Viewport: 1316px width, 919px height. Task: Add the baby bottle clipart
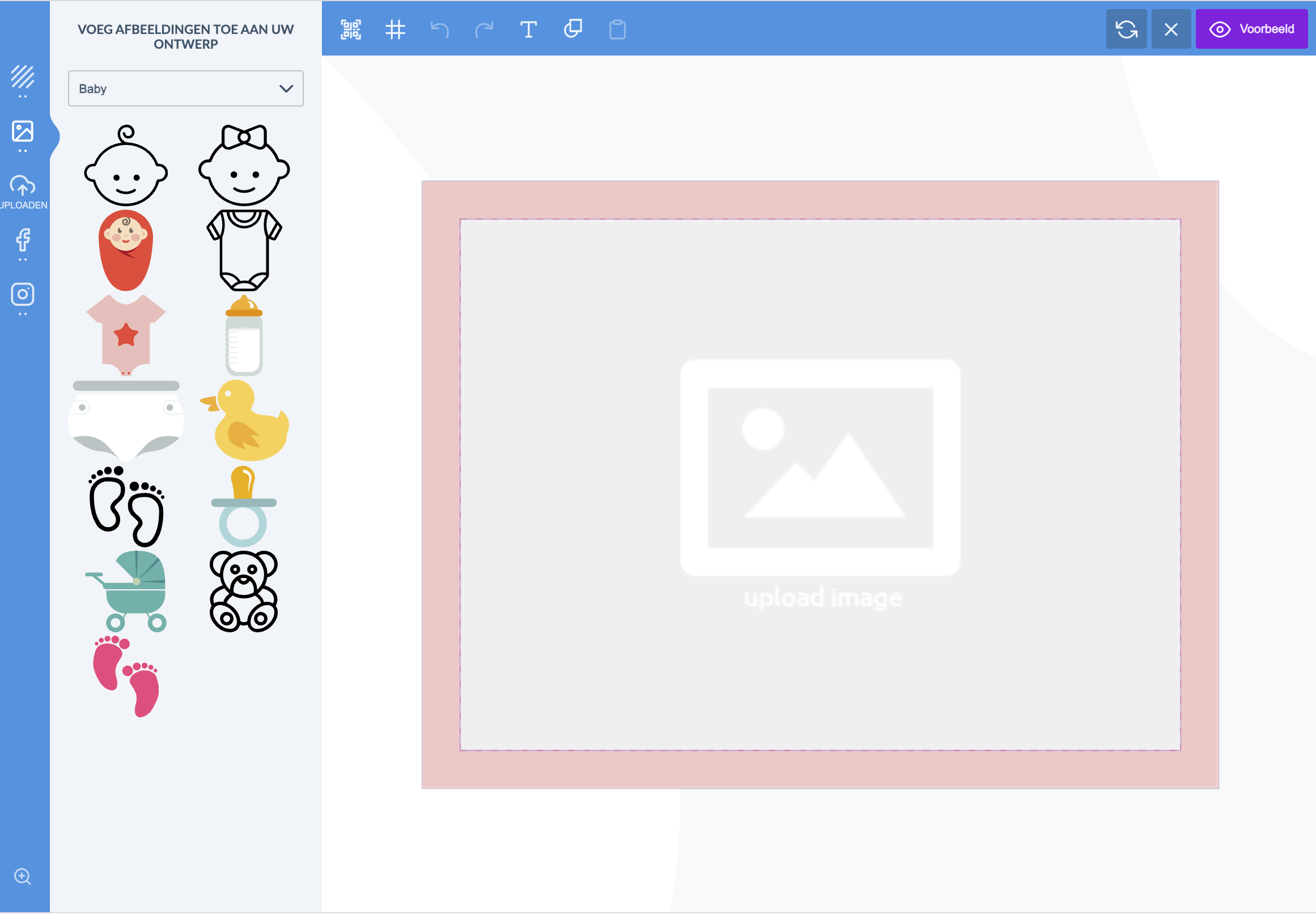click(x=244, y=335)
